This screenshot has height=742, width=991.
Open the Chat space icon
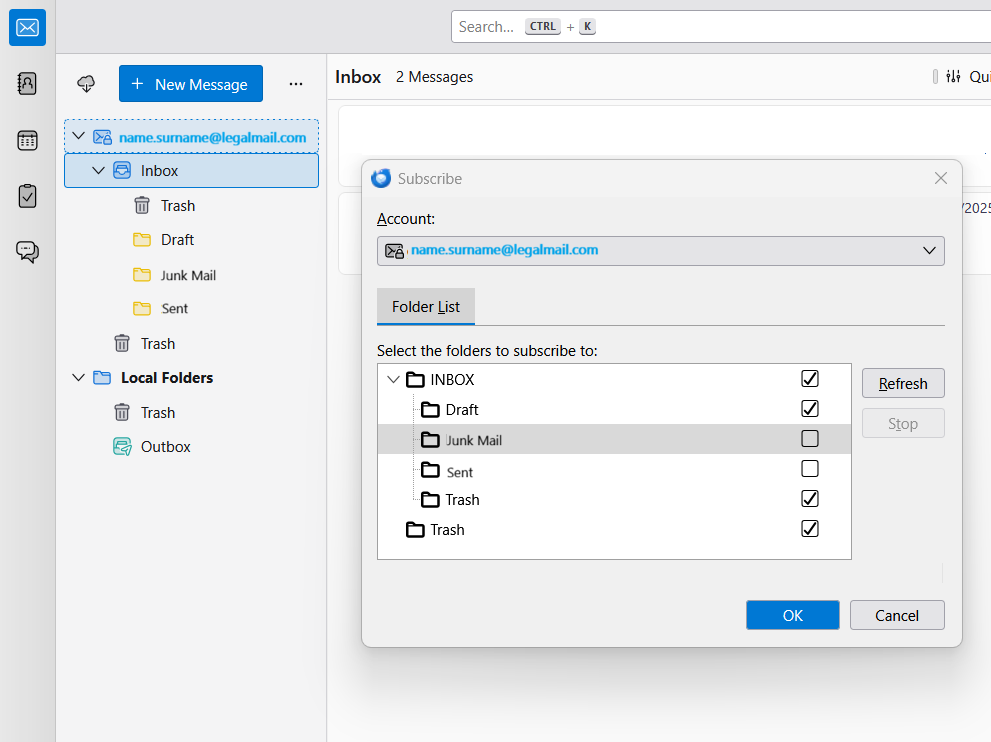point(27,251)
